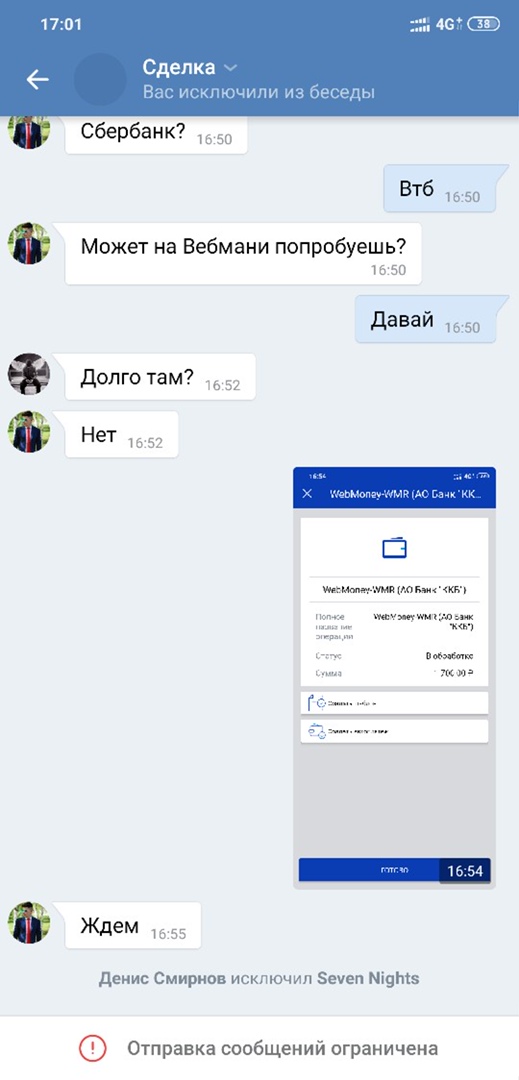This screenshot has height=1080, width=519.
Task: Tap the avatar next to the Ждем message
Action: 29,923
